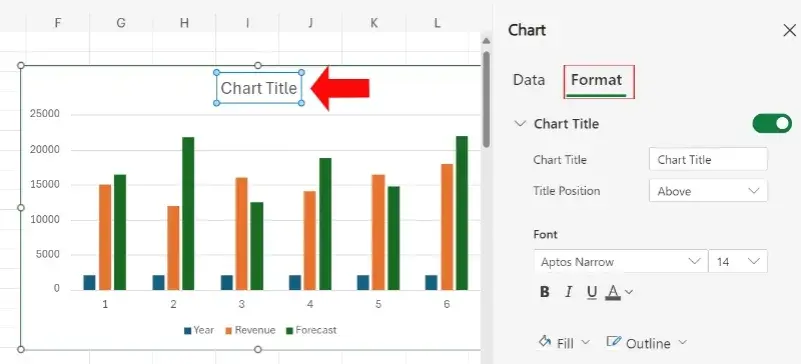The image size is (801, 364).
Task: Click the 10000 axis label
Action: pyautogui.click(x=45, y=220)
